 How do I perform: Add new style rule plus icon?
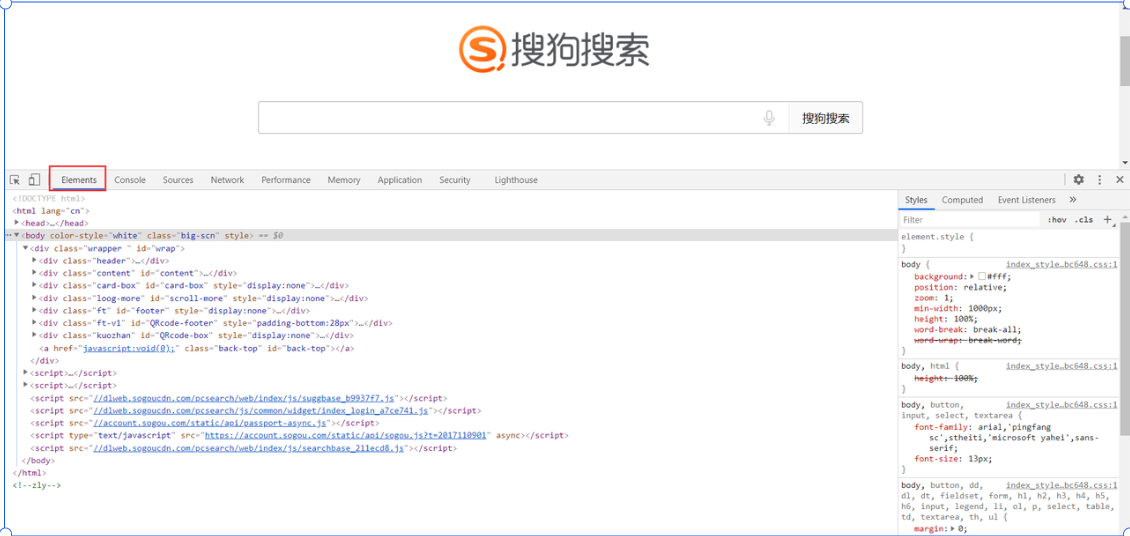coord(1108,220)
